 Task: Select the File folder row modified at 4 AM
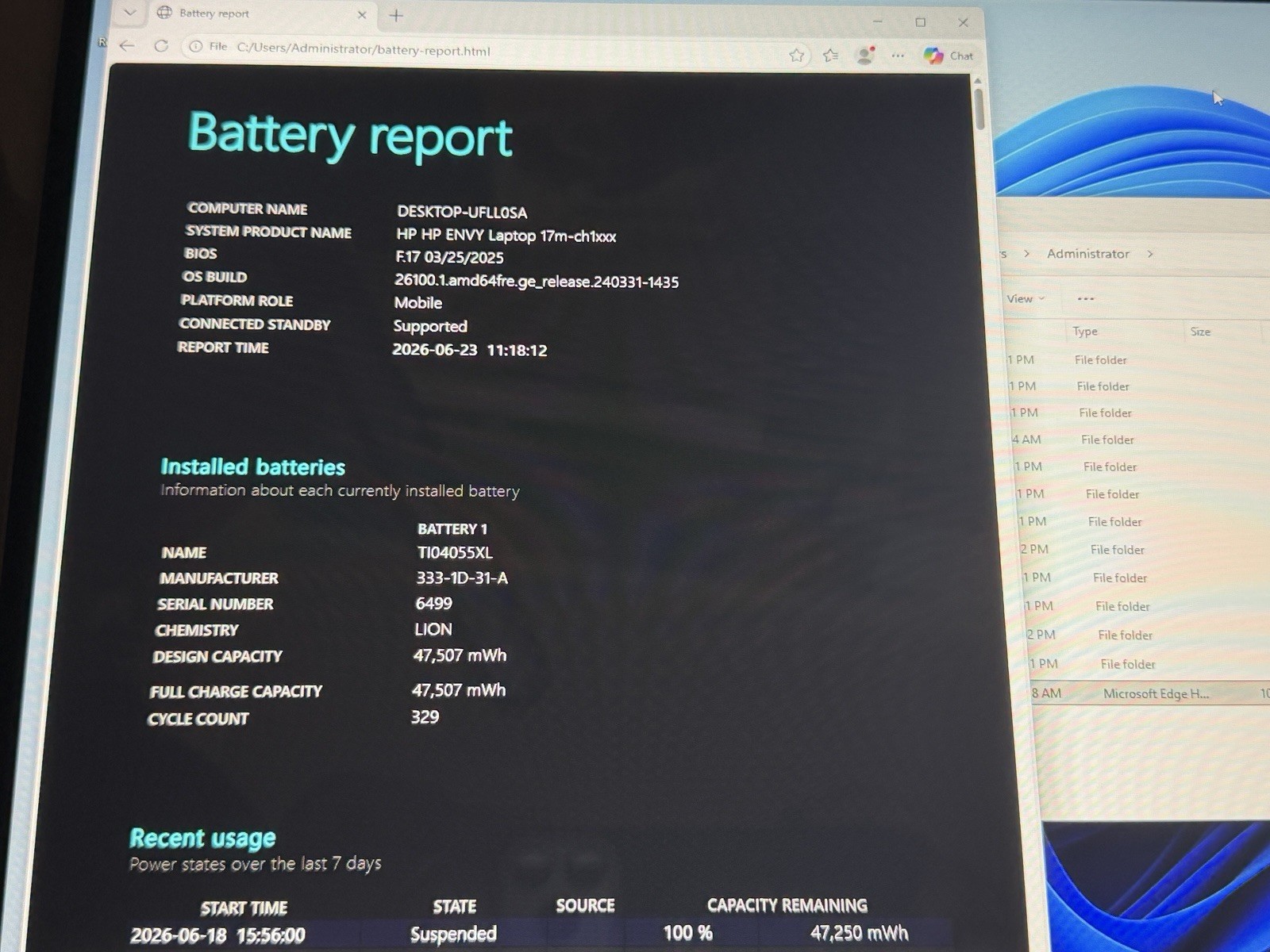(1139, 440)
